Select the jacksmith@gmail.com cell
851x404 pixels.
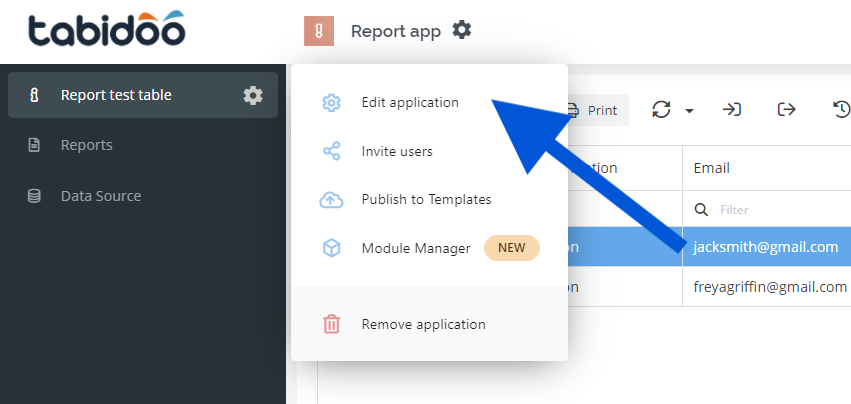[x=767, y=247]
